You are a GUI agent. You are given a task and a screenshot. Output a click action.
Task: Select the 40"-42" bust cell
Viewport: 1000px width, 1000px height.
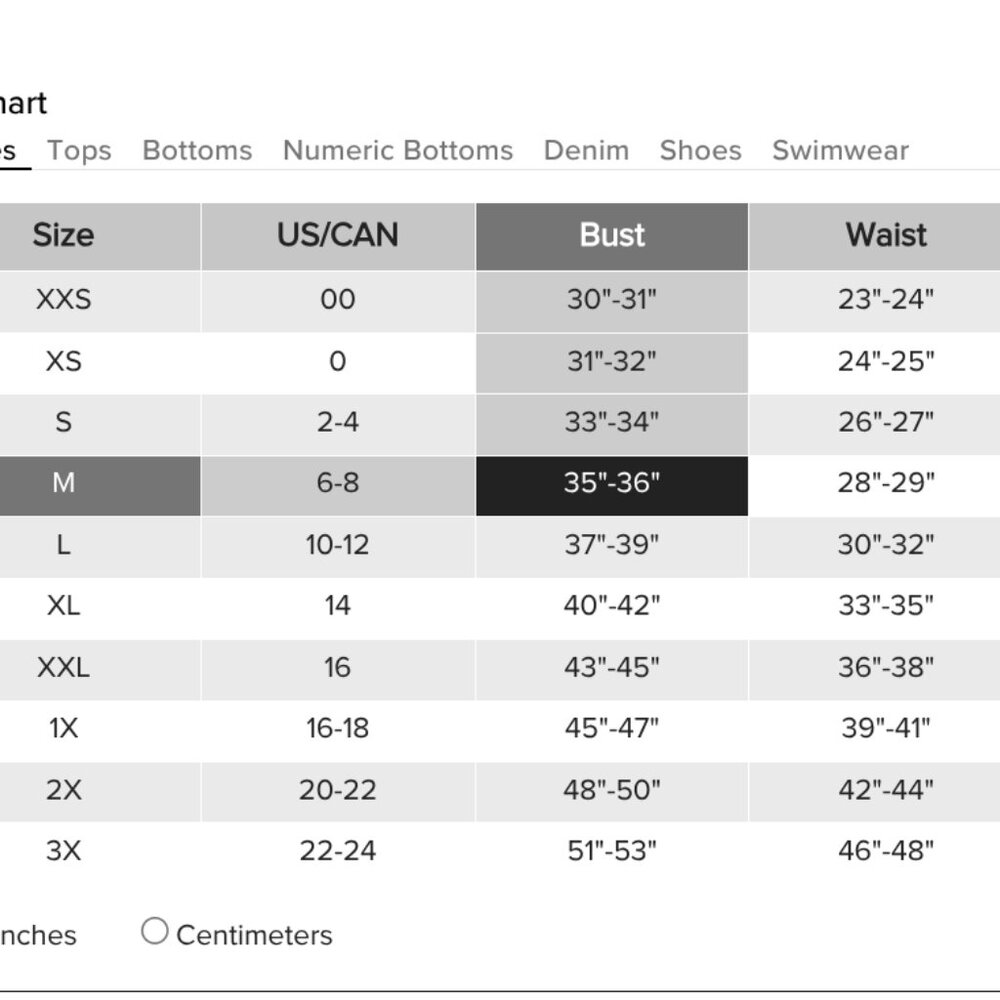[x=612, y=606]
